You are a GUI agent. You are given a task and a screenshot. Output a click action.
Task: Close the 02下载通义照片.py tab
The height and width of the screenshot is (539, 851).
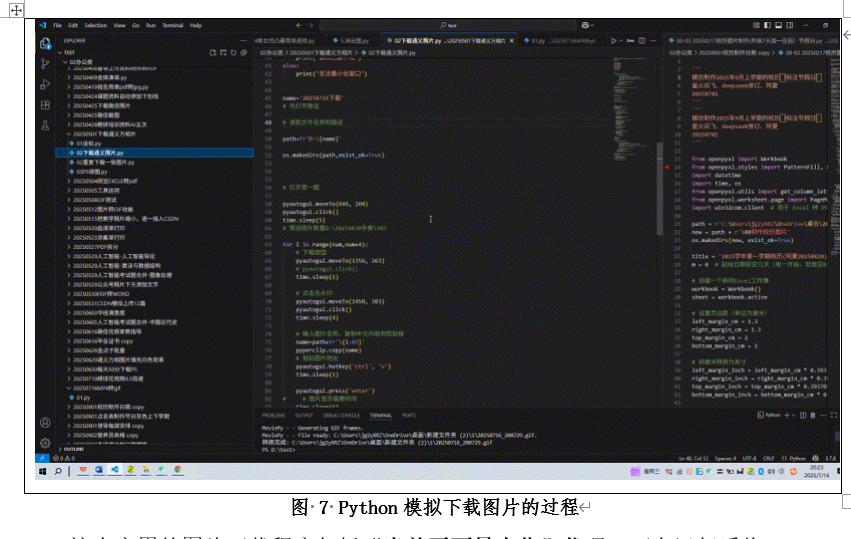(x=511, y=41)
